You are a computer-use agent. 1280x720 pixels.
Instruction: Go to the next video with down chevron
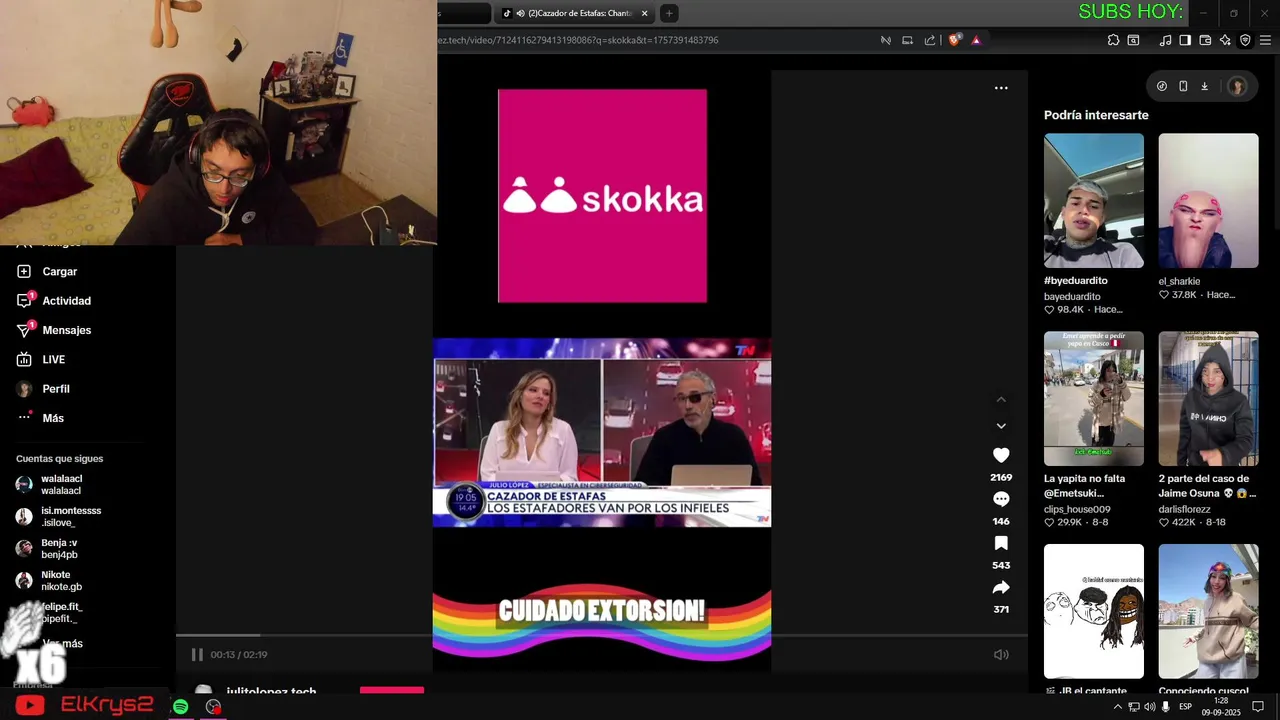[1001, 426]
